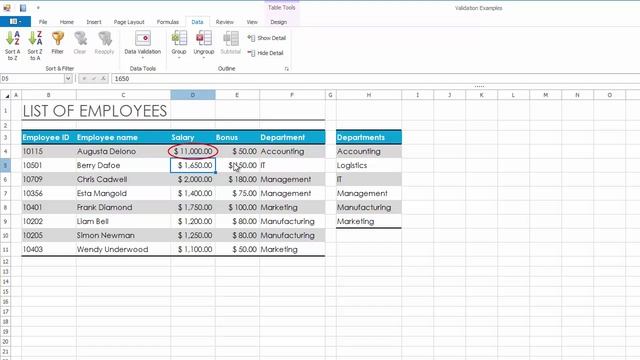Open quick access toolbar customize arrow

click(38, 8)
